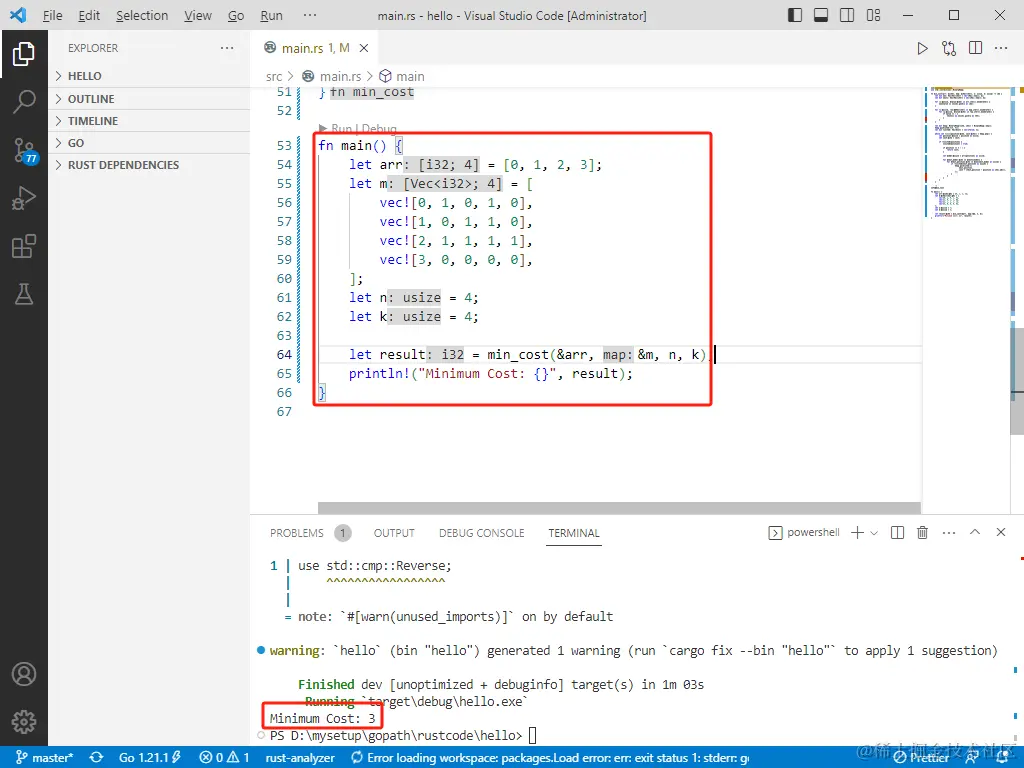1024x768 pixels.
Task: Close the terminal panel
Action: point(1000,532)
